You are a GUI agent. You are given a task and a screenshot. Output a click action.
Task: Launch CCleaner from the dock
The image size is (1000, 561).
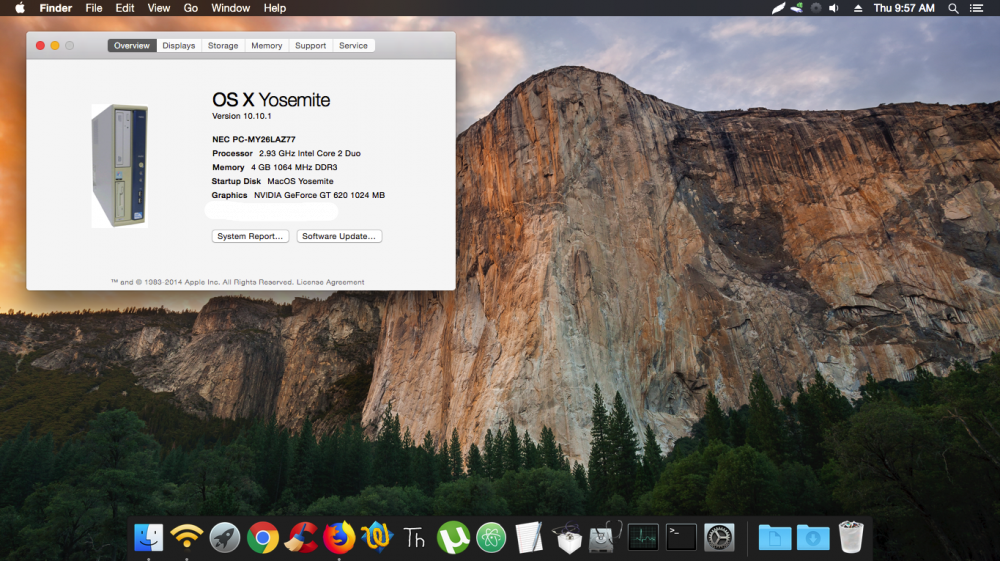tap(301, 537)
